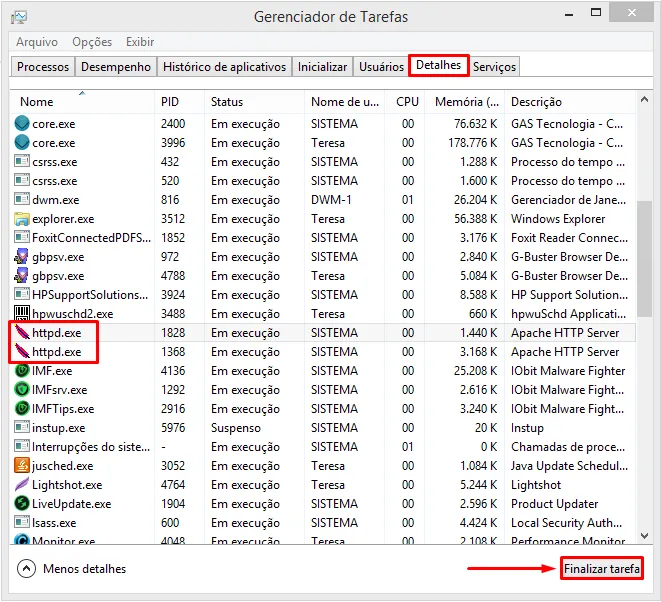Click the core.exe icon with PID 2400

click(21, 124)
